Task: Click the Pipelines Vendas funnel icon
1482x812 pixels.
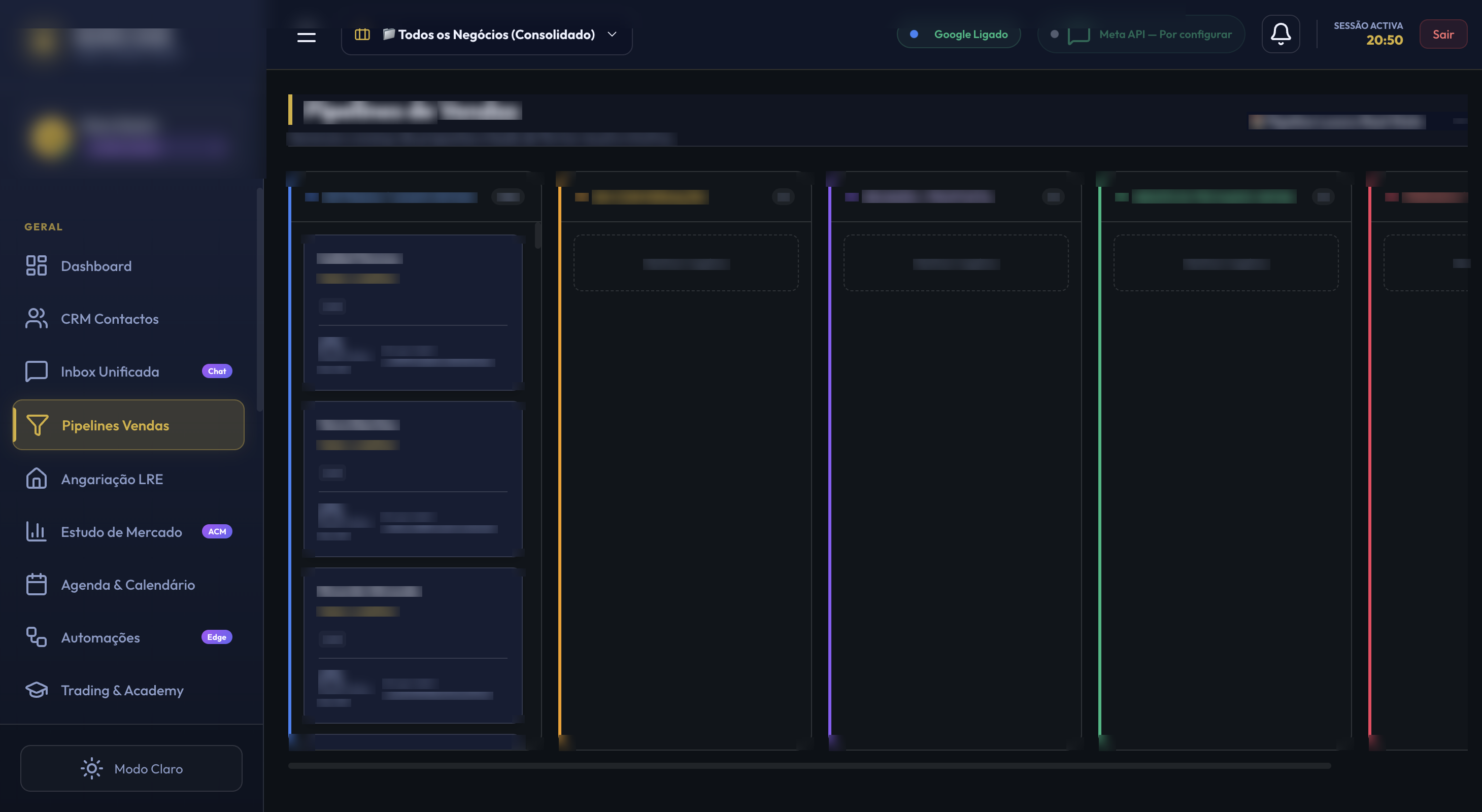Action: [x=38, y=425]
